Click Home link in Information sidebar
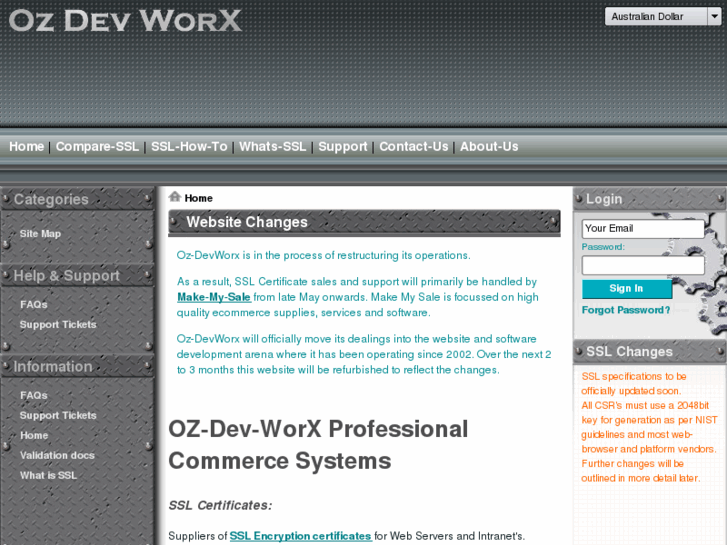The image size is (727, 545). click(34, 436)
